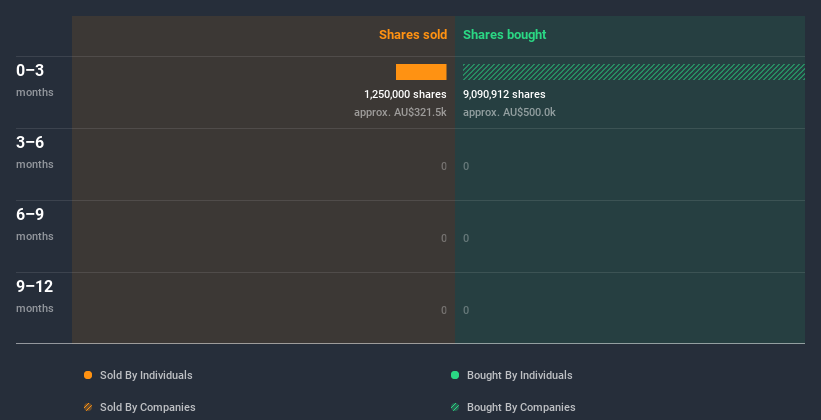Select the Sold By Companies legend label
Screen dimensions: 821x420
click(x=148, y=407)
